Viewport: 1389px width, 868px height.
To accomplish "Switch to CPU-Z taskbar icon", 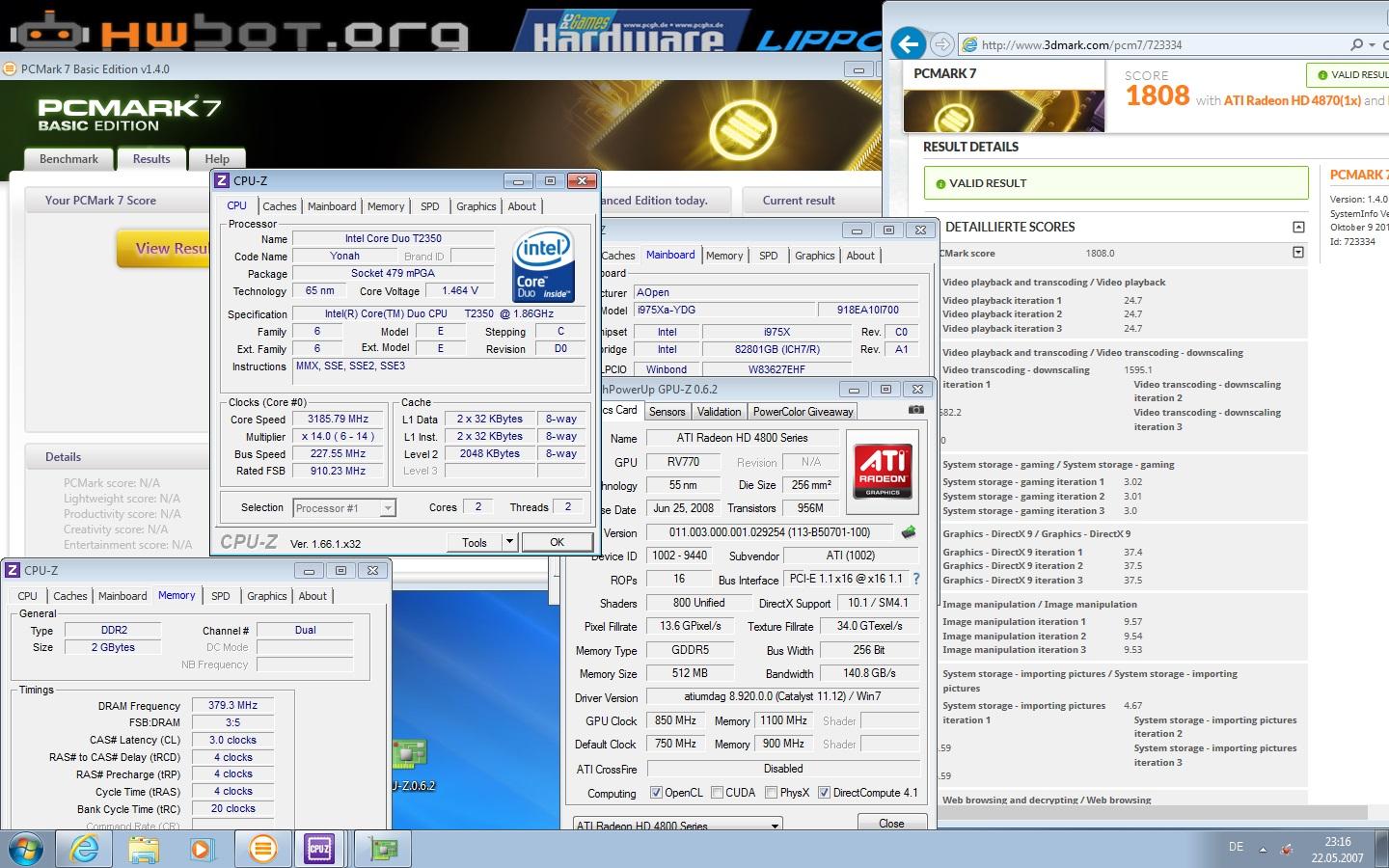I will click(320, 850).
